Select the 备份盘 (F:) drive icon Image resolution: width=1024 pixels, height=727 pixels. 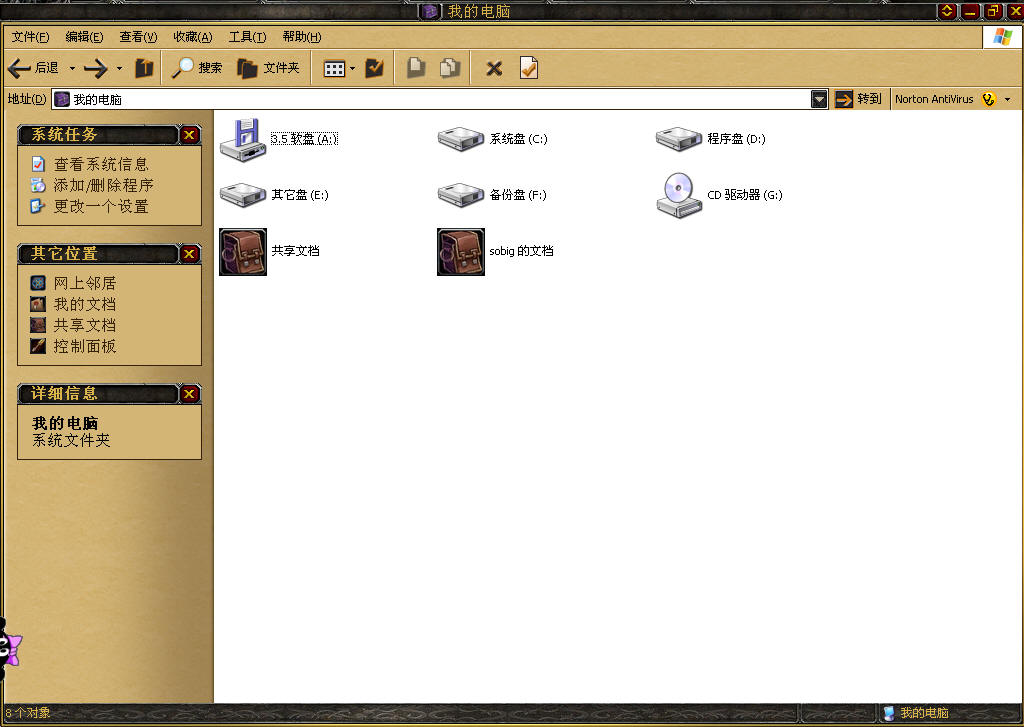point(461,195)
